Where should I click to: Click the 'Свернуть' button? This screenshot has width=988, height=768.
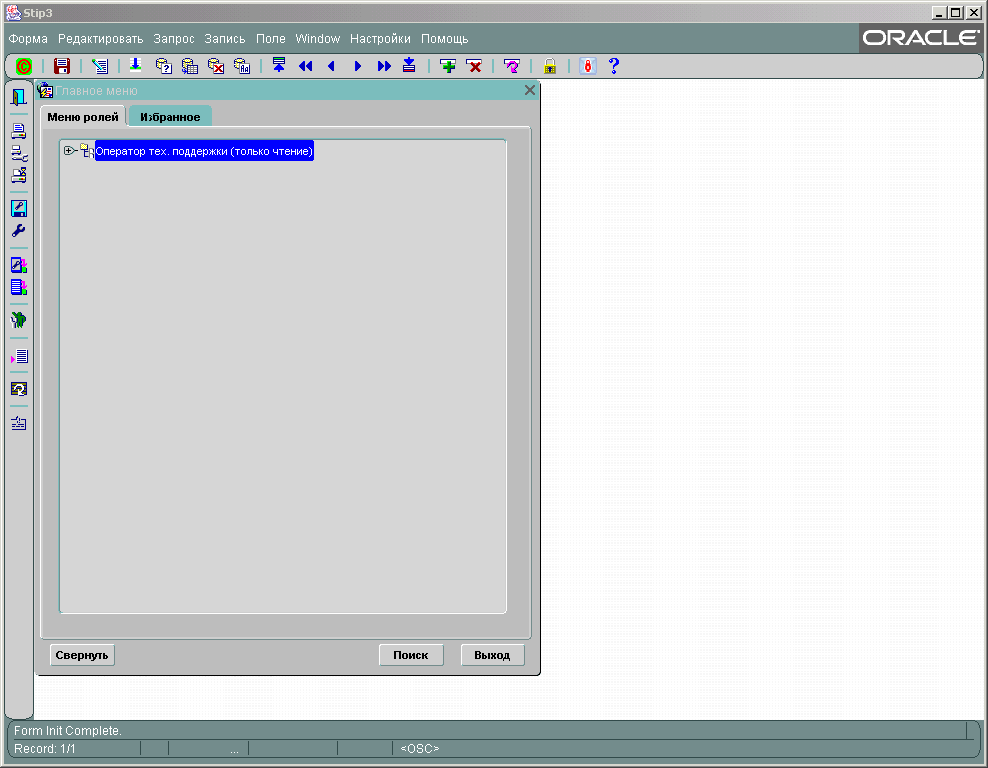pyautogui.click(x=82, y=655)
